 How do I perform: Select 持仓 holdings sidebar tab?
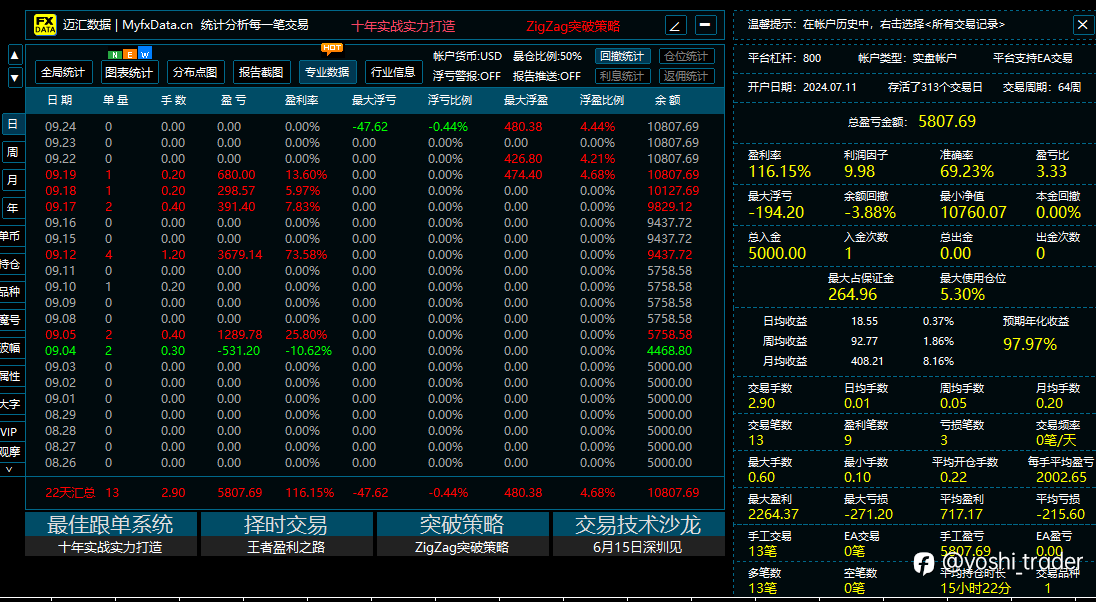pyautogui.click(x=10, y=264)
